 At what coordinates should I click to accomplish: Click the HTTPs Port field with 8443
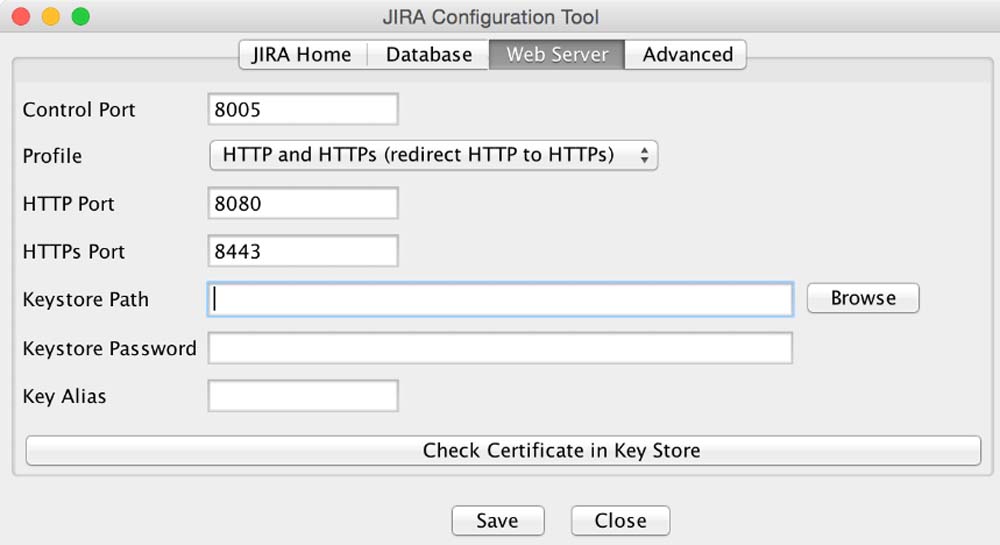[303, 252]
